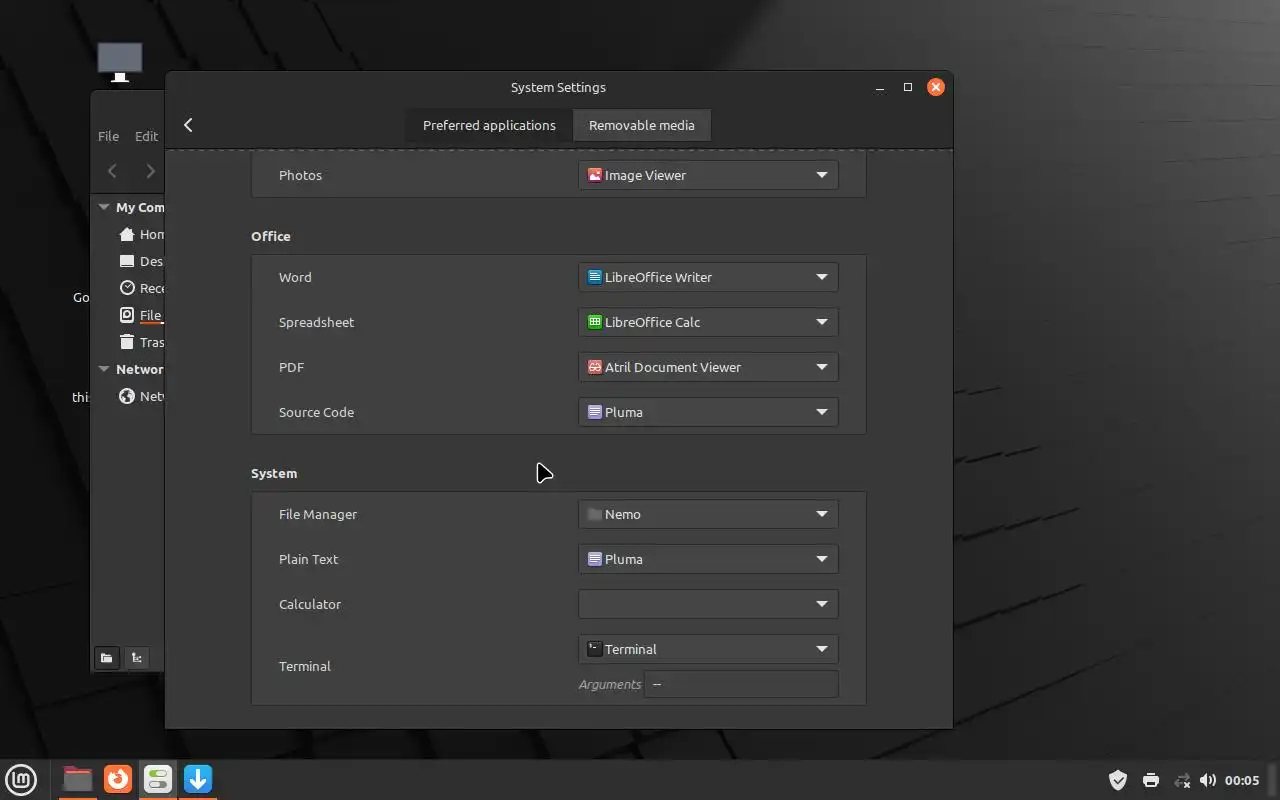Open the volume tray icon
The height and width of the screenshot is (800, 1280).
1208,780
